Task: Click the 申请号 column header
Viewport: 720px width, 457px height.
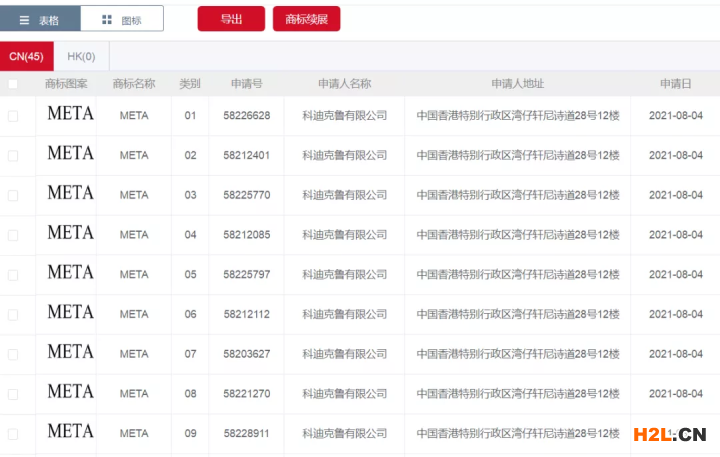Action: click(247, 84)
